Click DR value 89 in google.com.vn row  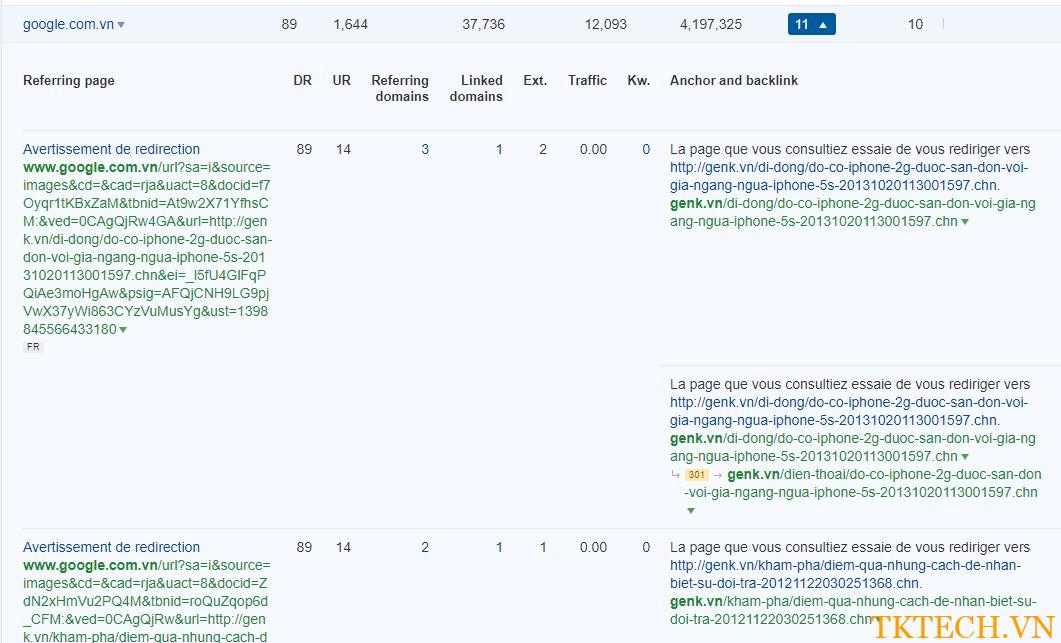289,24
